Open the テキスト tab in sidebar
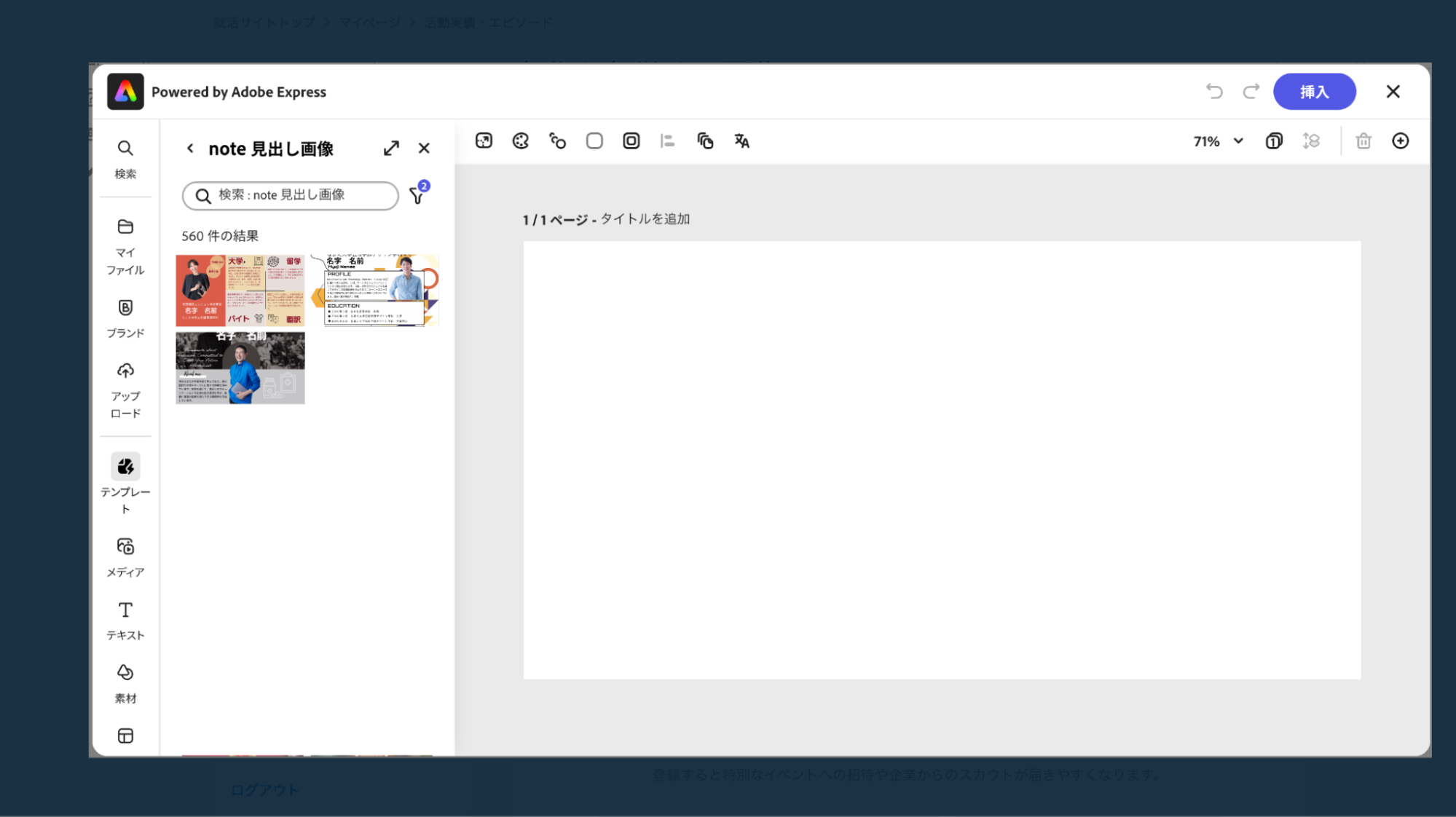Image resolution: width=1456 pixels, height=817 pixels. (125, 620)
